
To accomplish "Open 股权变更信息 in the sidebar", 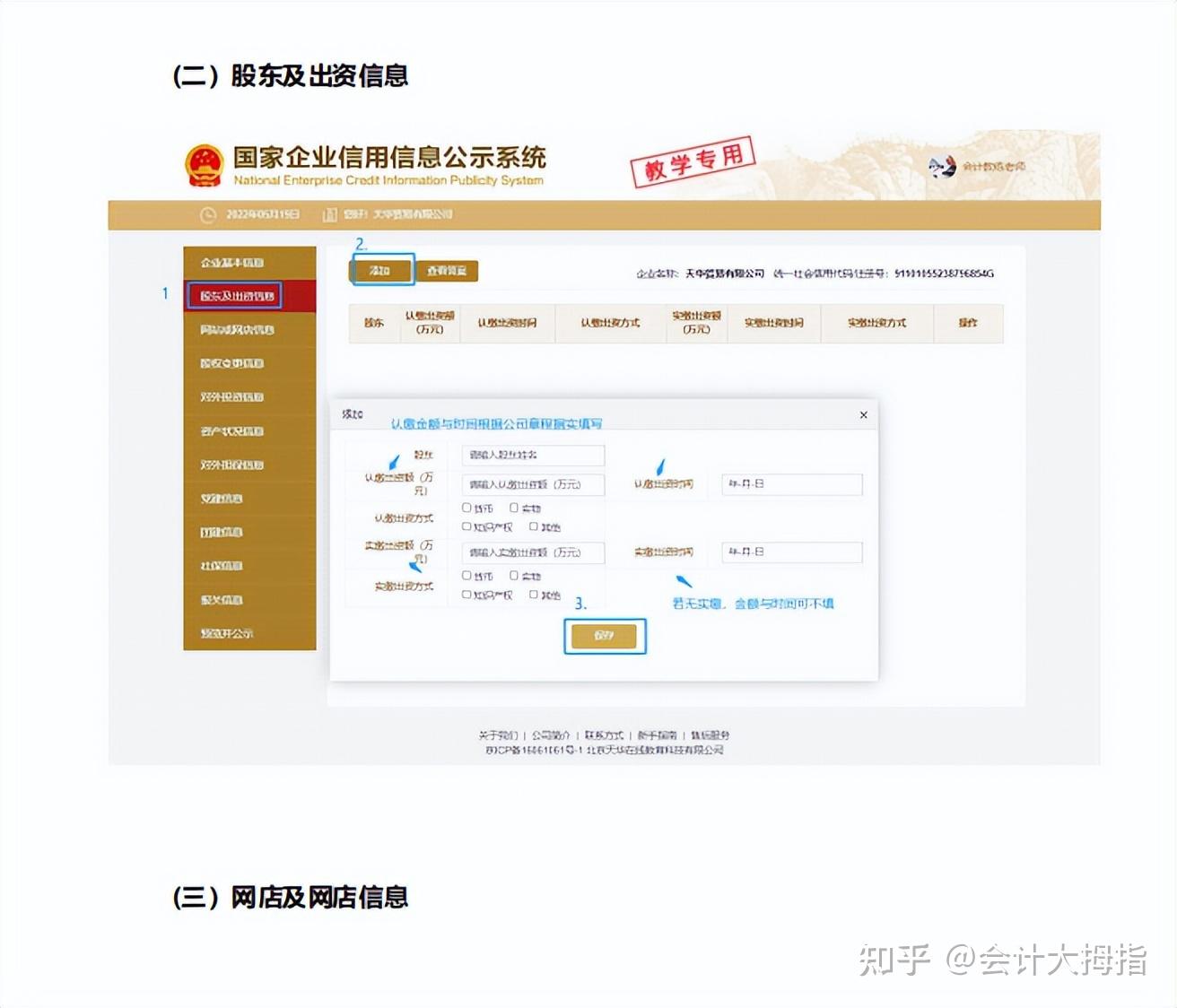I will click(x=249, y=363).
